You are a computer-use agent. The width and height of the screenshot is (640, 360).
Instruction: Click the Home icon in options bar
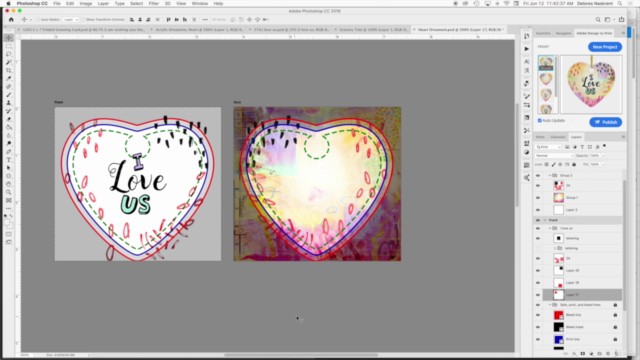[11, 20]
